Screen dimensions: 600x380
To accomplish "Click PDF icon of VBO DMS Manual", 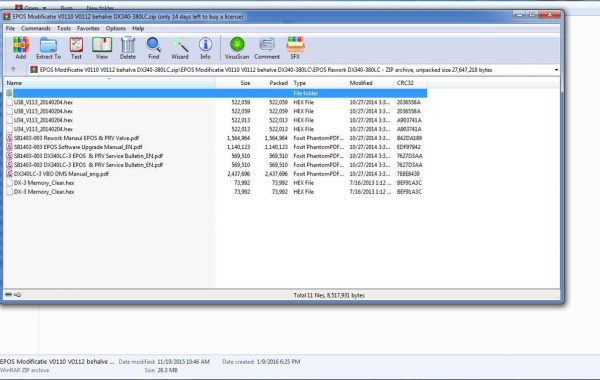I will (9, 174).
